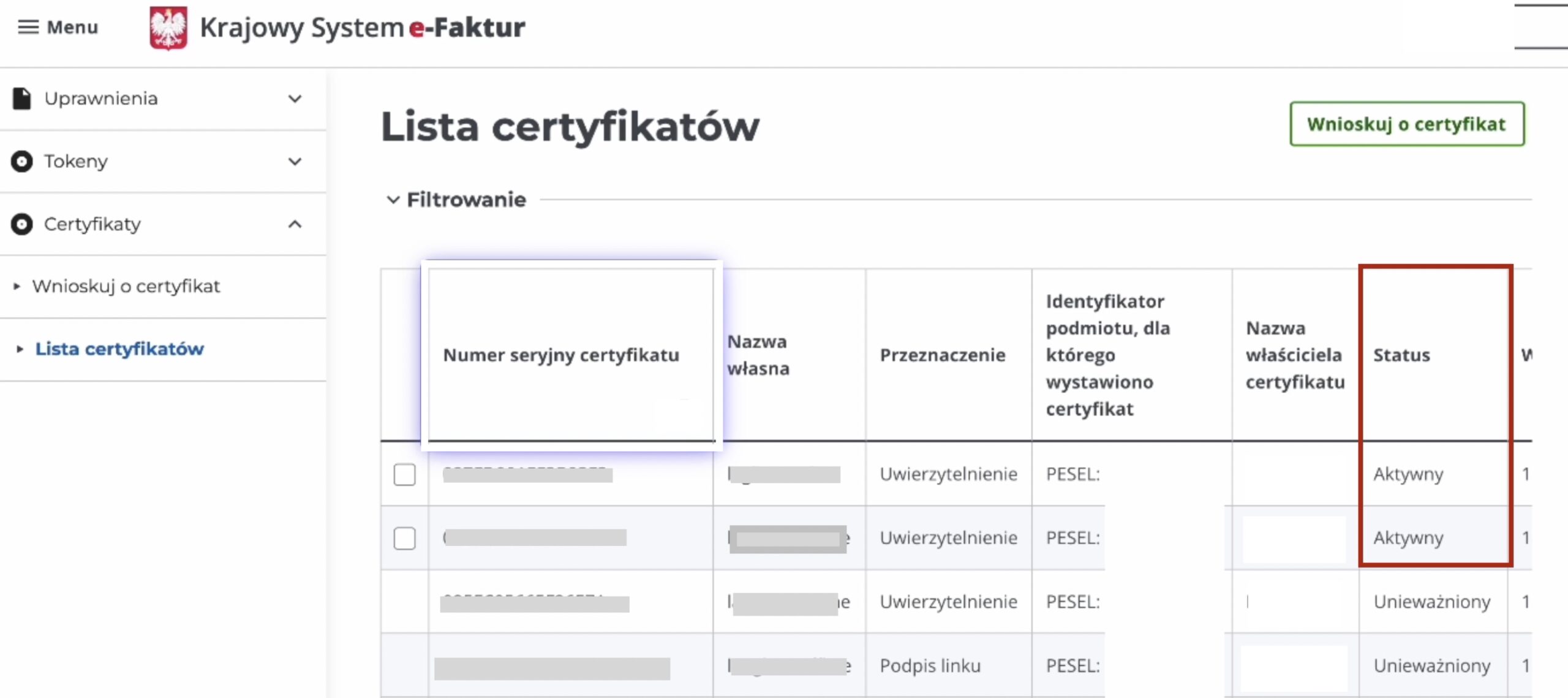The width and height of the screenshot is (1568, 698).
Task: Tick the second certificate row checkbox
Action: point(404,538)
